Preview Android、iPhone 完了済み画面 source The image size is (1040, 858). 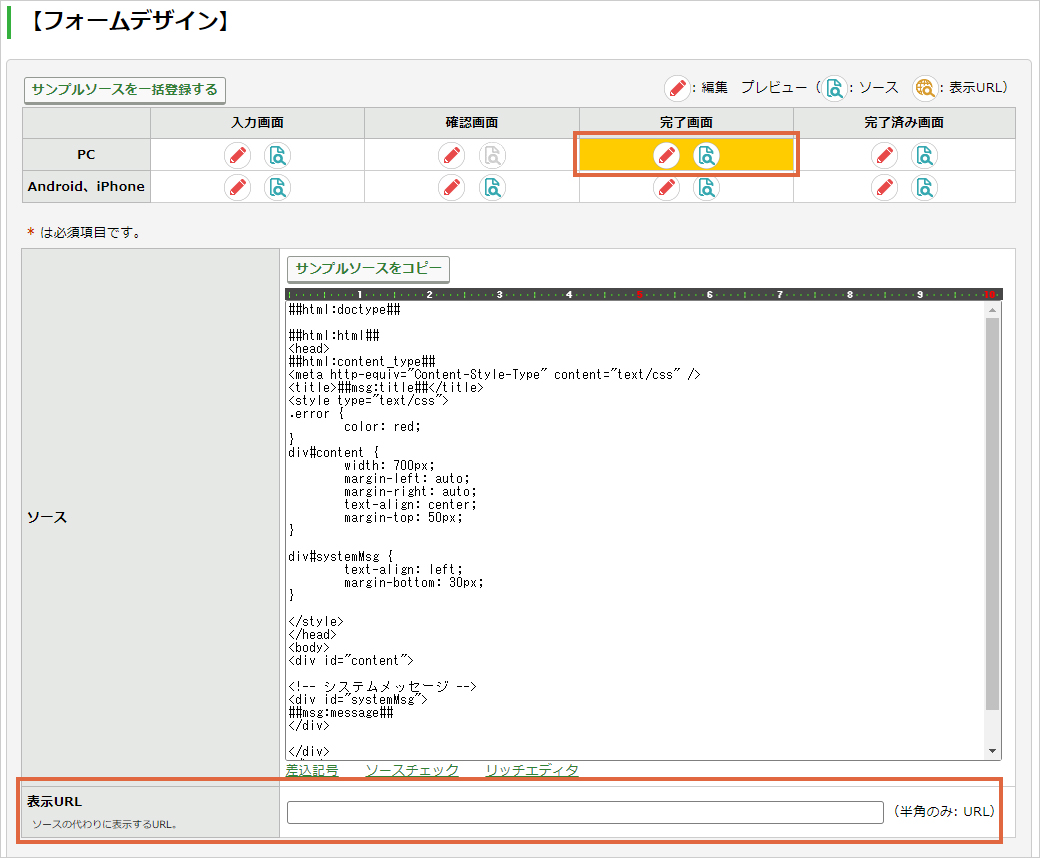pos(924,188)
